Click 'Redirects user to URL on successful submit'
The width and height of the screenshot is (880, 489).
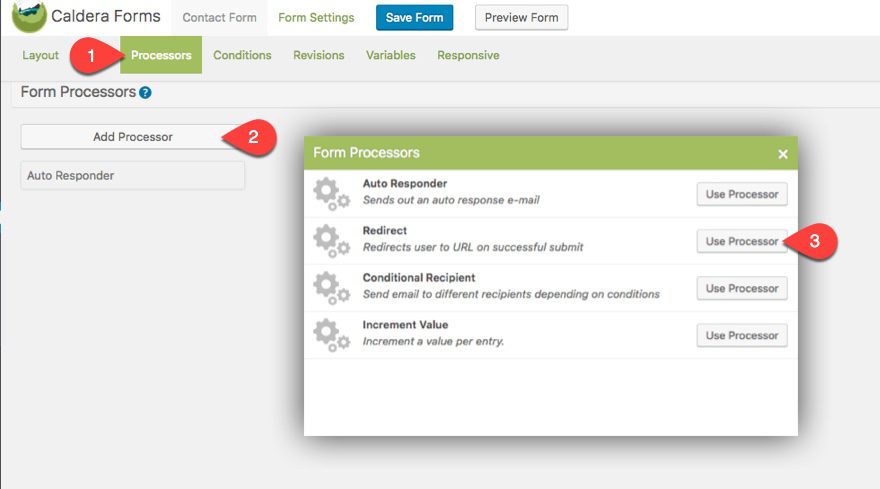(473, 247)
